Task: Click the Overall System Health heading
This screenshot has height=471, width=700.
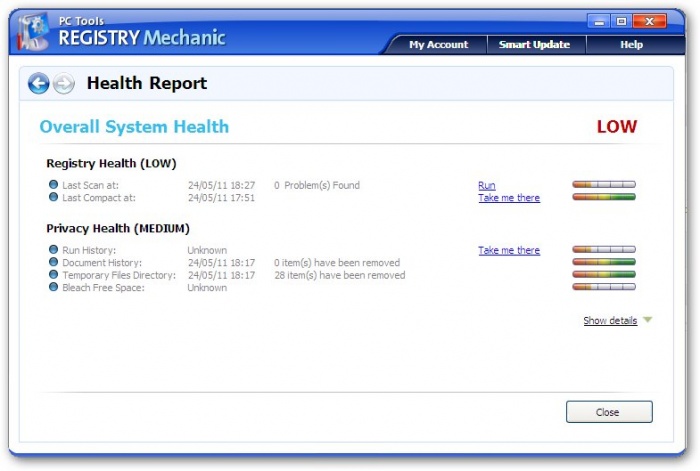Action: 134,127
